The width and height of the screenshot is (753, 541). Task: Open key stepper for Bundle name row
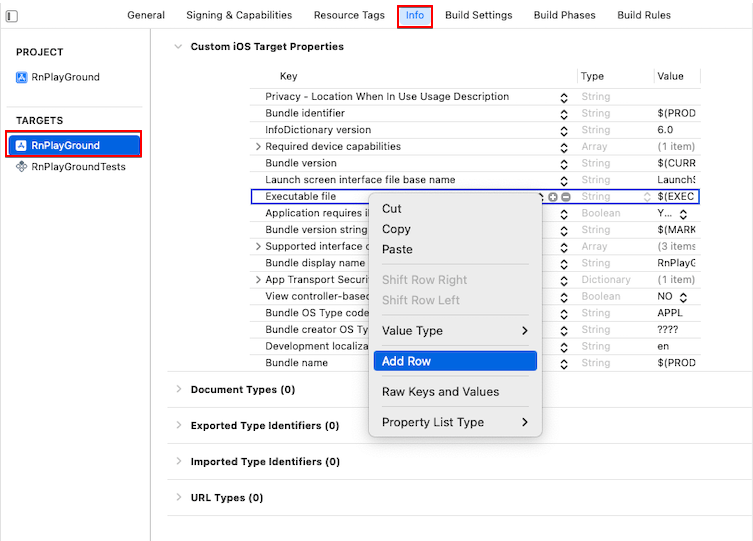(x=564, y=364)
